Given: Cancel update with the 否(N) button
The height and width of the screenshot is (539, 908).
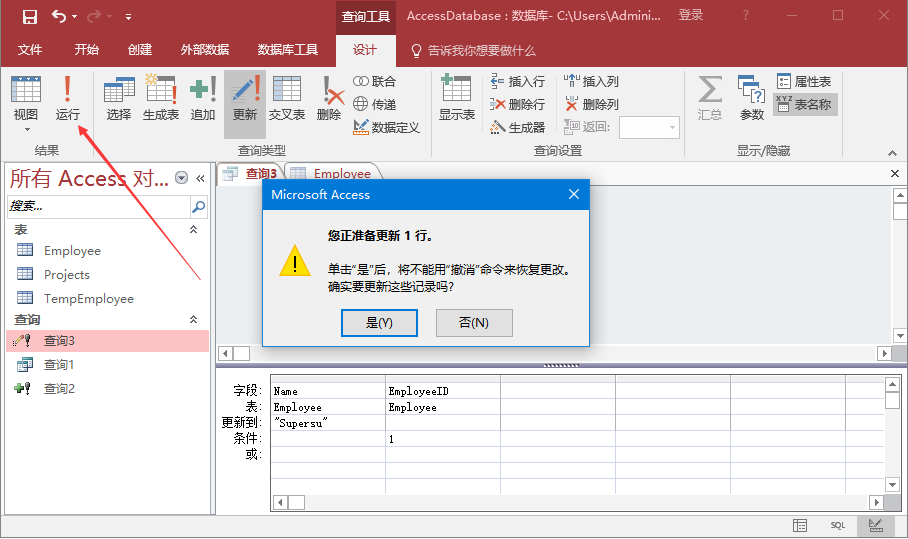Looking at the screenshot, I should pyautogui.click(x=474, y=323).
